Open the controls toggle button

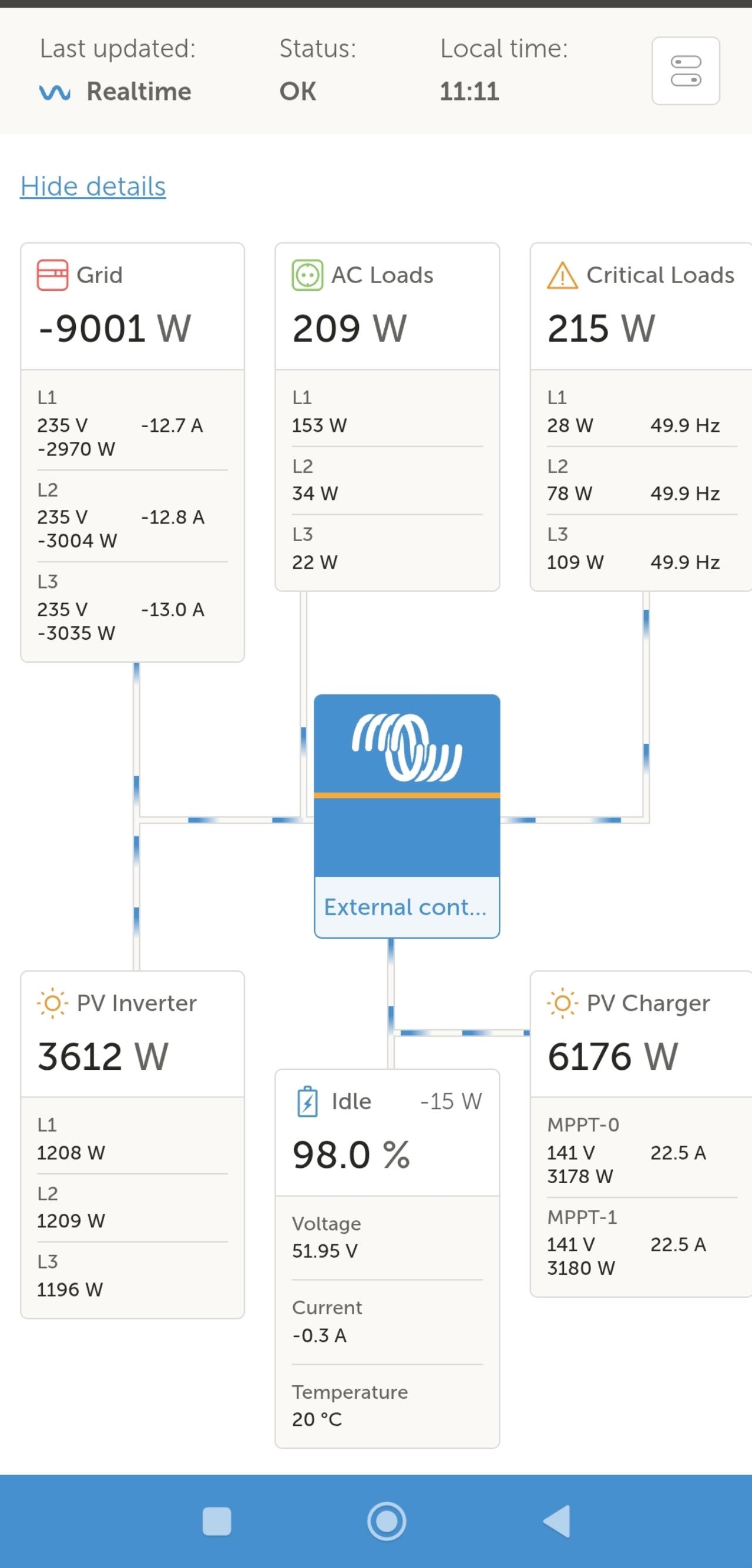coord(686,71)
